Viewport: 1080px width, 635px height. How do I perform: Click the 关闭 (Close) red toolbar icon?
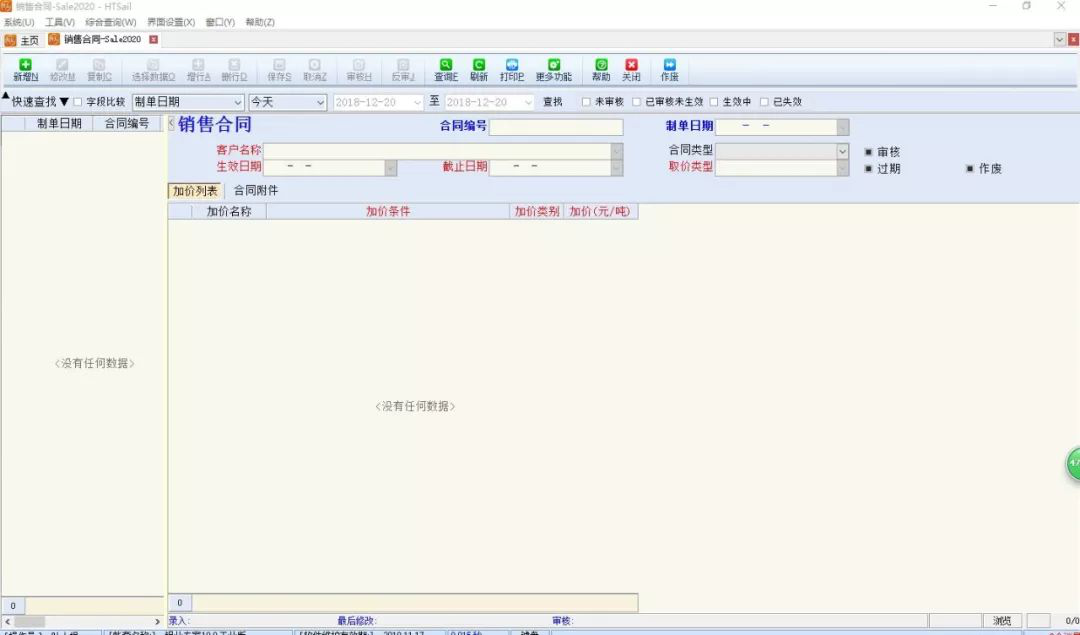coord(631,70)
